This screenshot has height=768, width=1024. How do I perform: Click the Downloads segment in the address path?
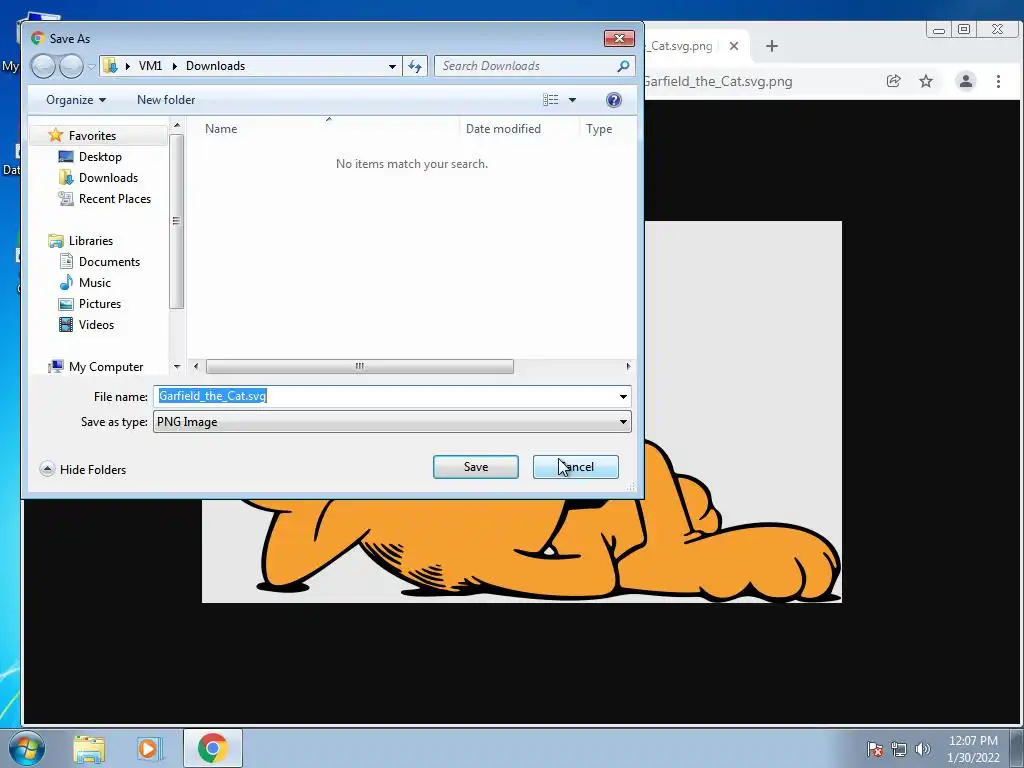tap(216, 66)
